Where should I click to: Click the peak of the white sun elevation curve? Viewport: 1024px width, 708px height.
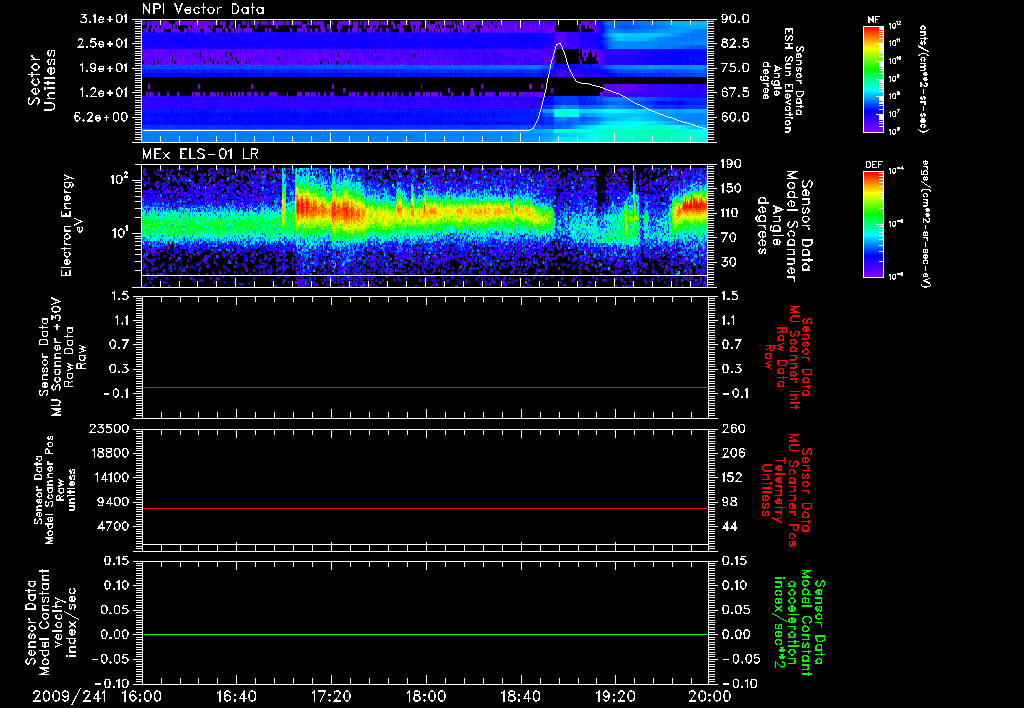(x=559, y=44)
